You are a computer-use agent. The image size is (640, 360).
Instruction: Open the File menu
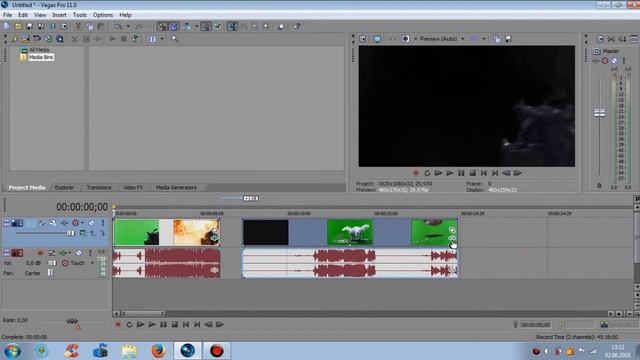(7, 15)
